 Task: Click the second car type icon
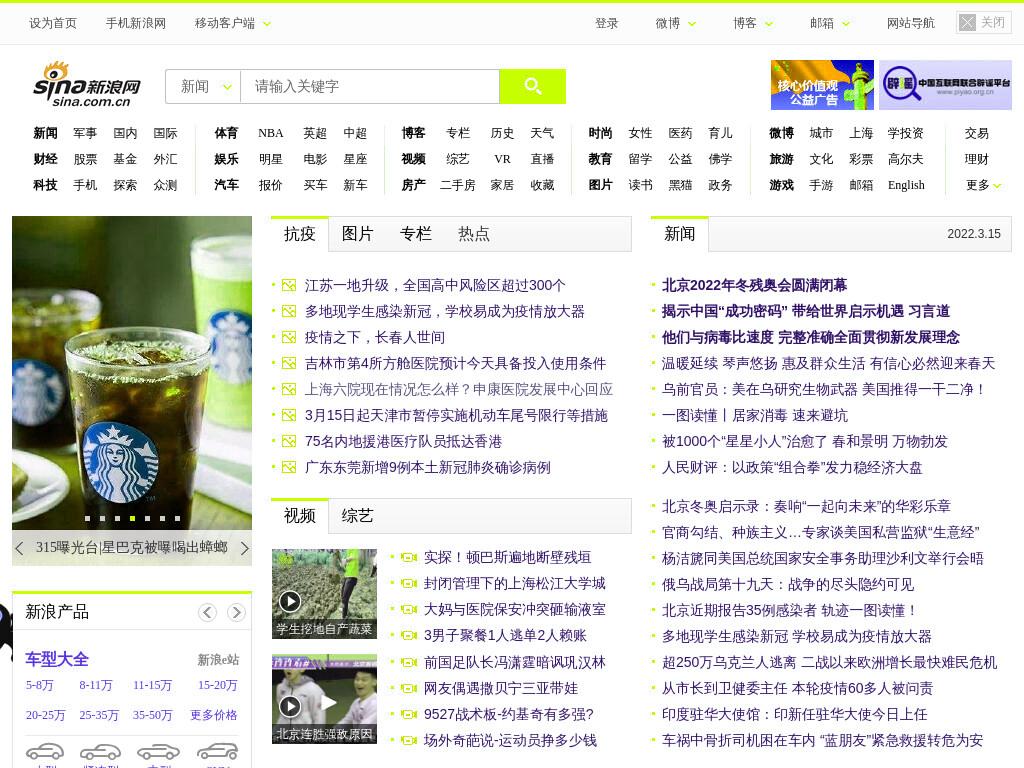click(100, 752)
